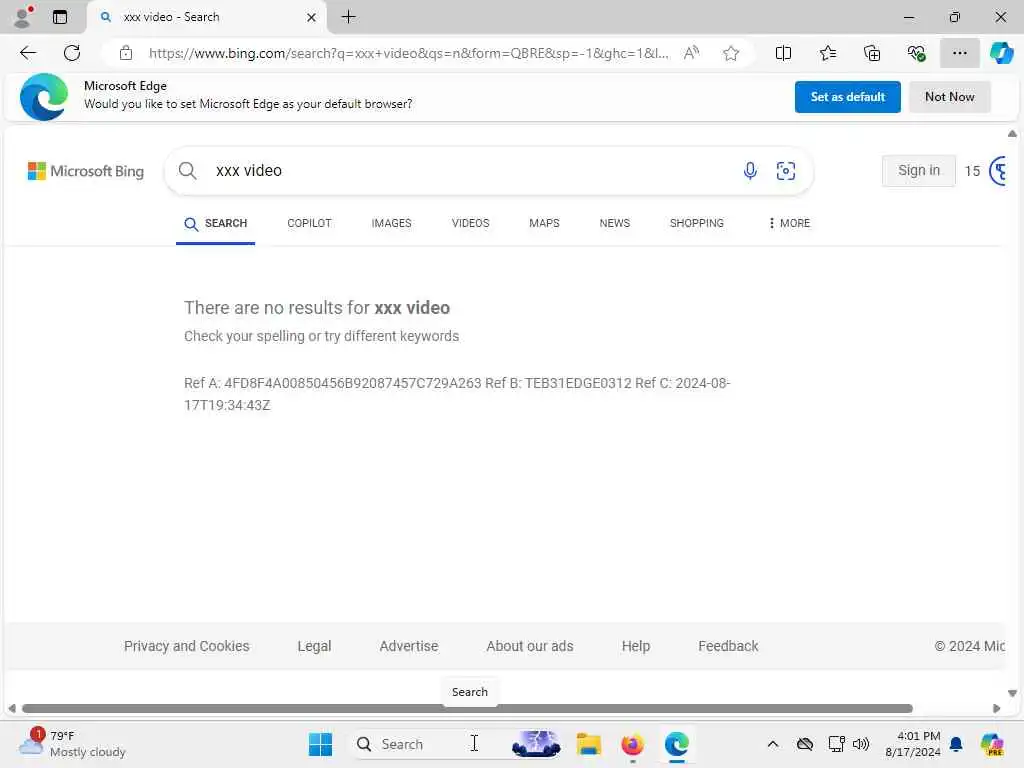Screen dimensions: 1024x768
Task: Click Bing search text field
Action: [470, 170]
